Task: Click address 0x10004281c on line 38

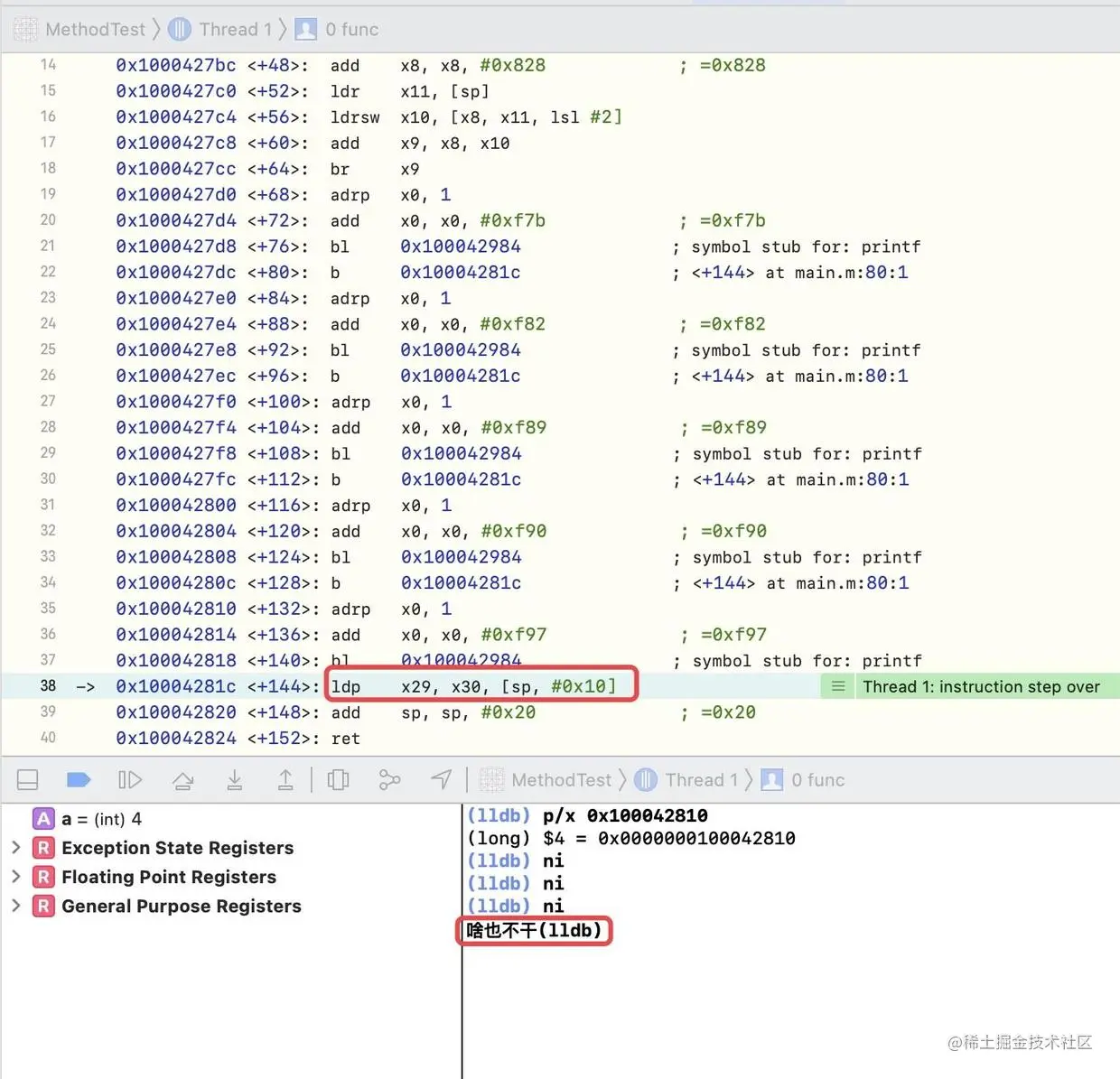Action: tap(176, 686)
